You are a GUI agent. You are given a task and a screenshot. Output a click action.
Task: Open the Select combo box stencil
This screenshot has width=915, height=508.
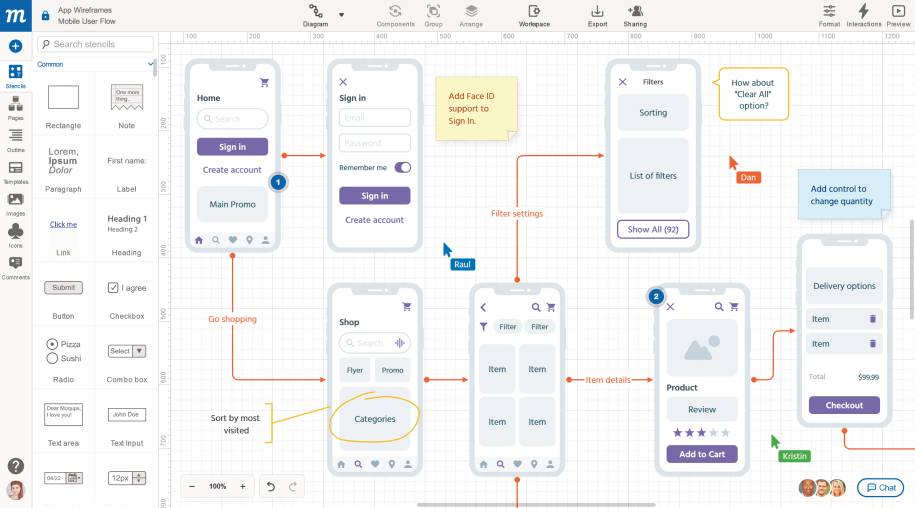[x=127, y=351]
